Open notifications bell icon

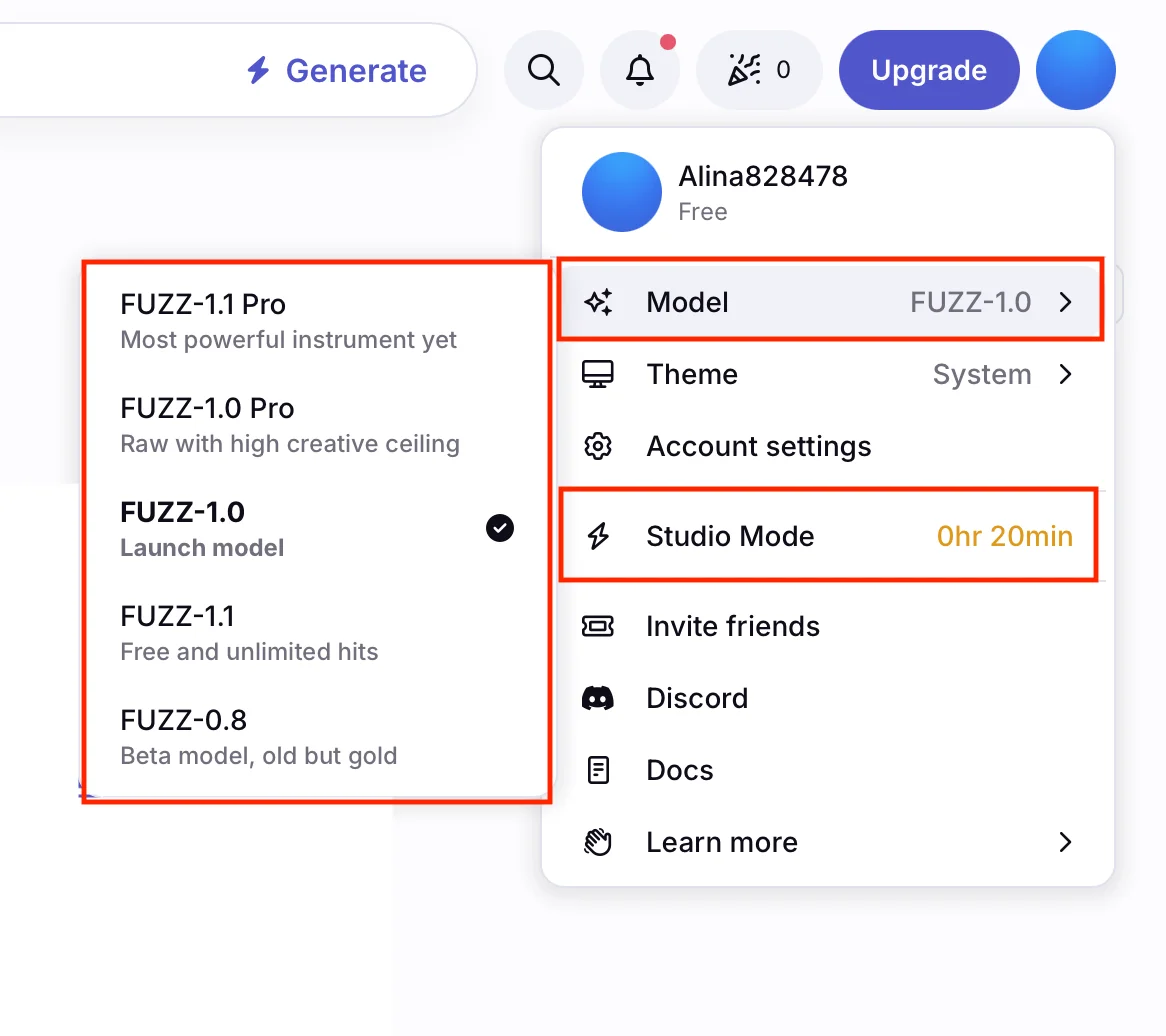pyautogui.click(x=640, y=70)
